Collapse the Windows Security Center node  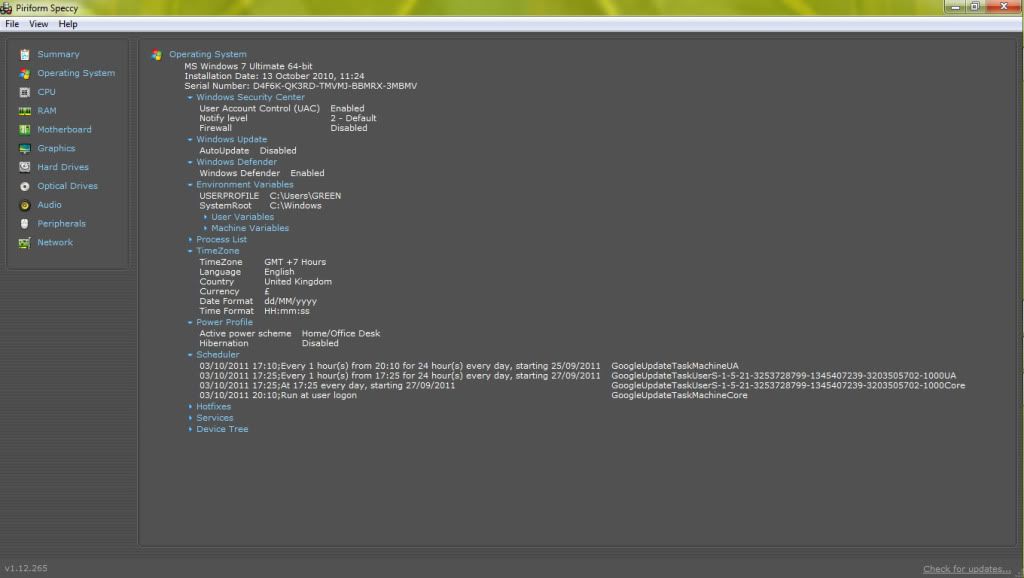point(190,97)
